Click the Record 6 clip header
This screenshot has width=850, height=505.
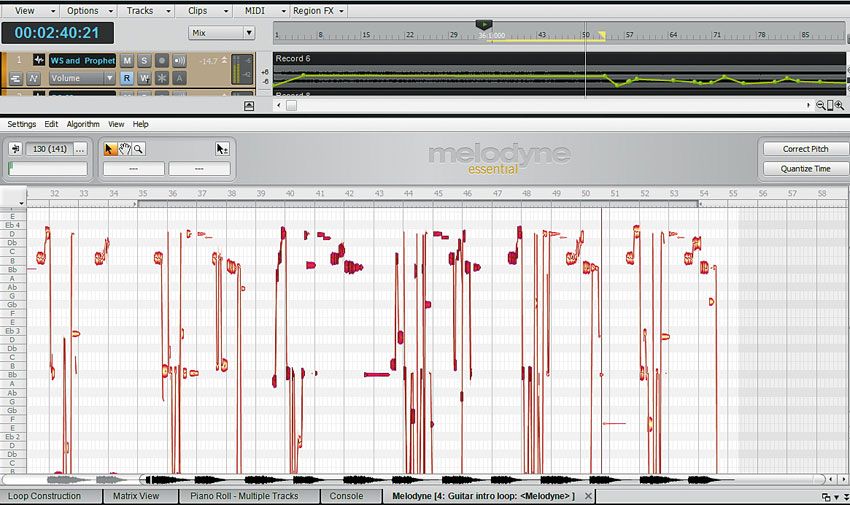click(559, 59)
